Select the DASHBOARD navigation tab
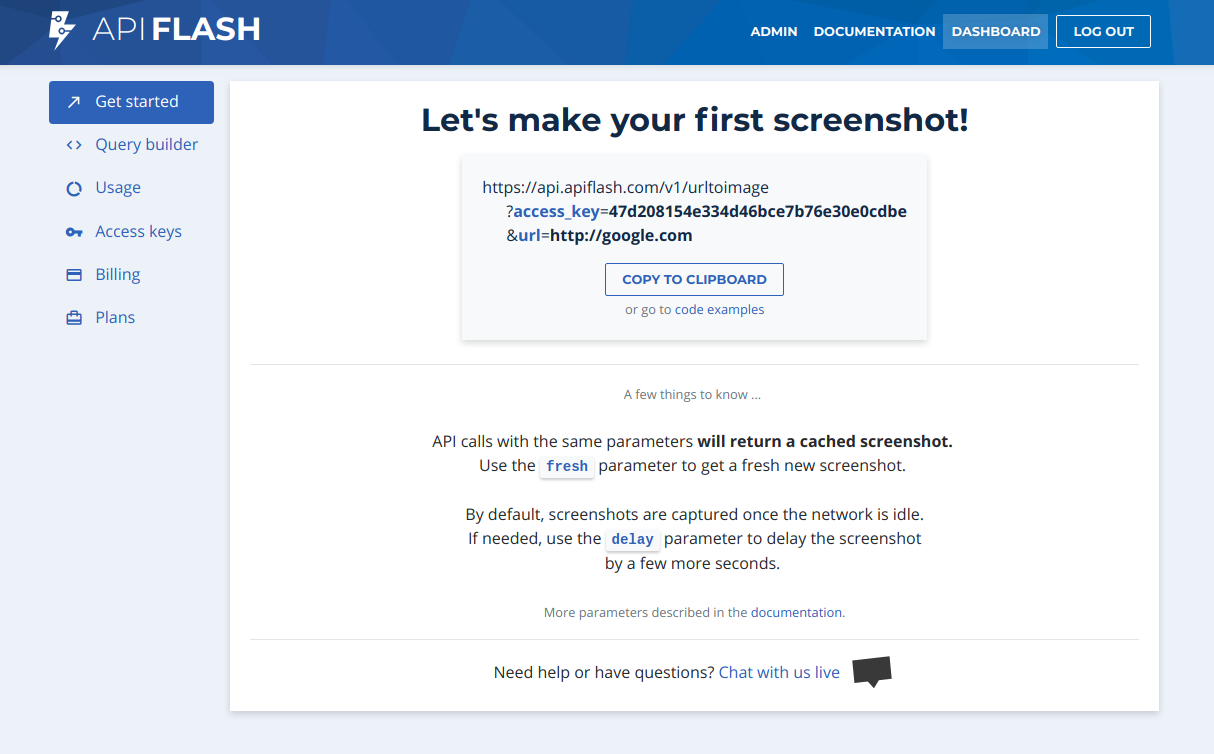 point(995,31)
